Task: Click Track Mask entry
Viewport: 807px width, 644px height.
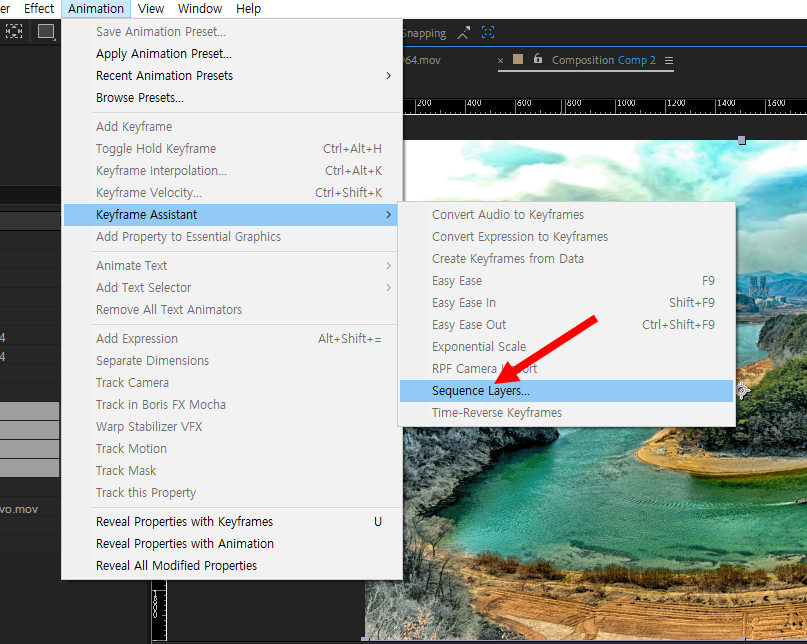Action: pyautogui.click(x=232, y=471)
